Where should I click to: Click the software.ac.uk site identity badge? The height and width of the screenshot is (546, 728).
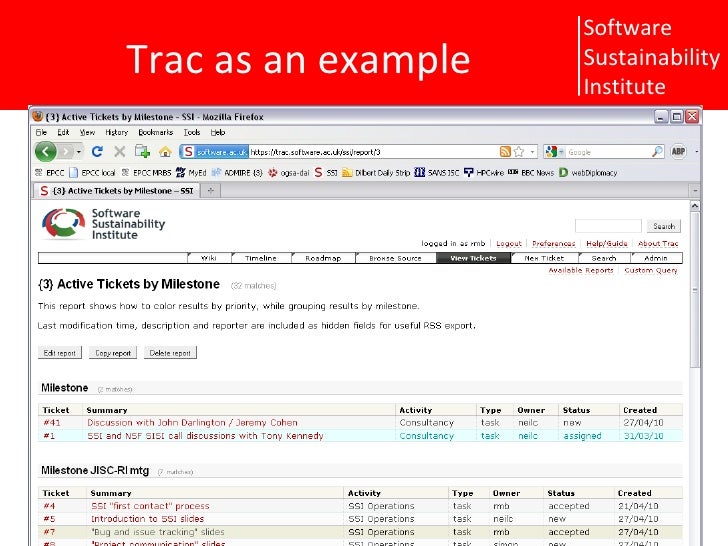(214, 152)
